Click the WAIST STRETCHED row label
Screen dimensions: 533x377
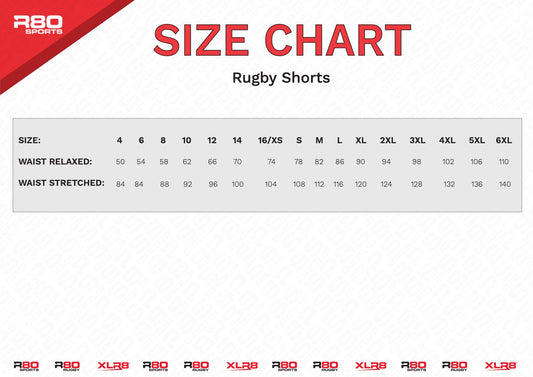(62, 183)
